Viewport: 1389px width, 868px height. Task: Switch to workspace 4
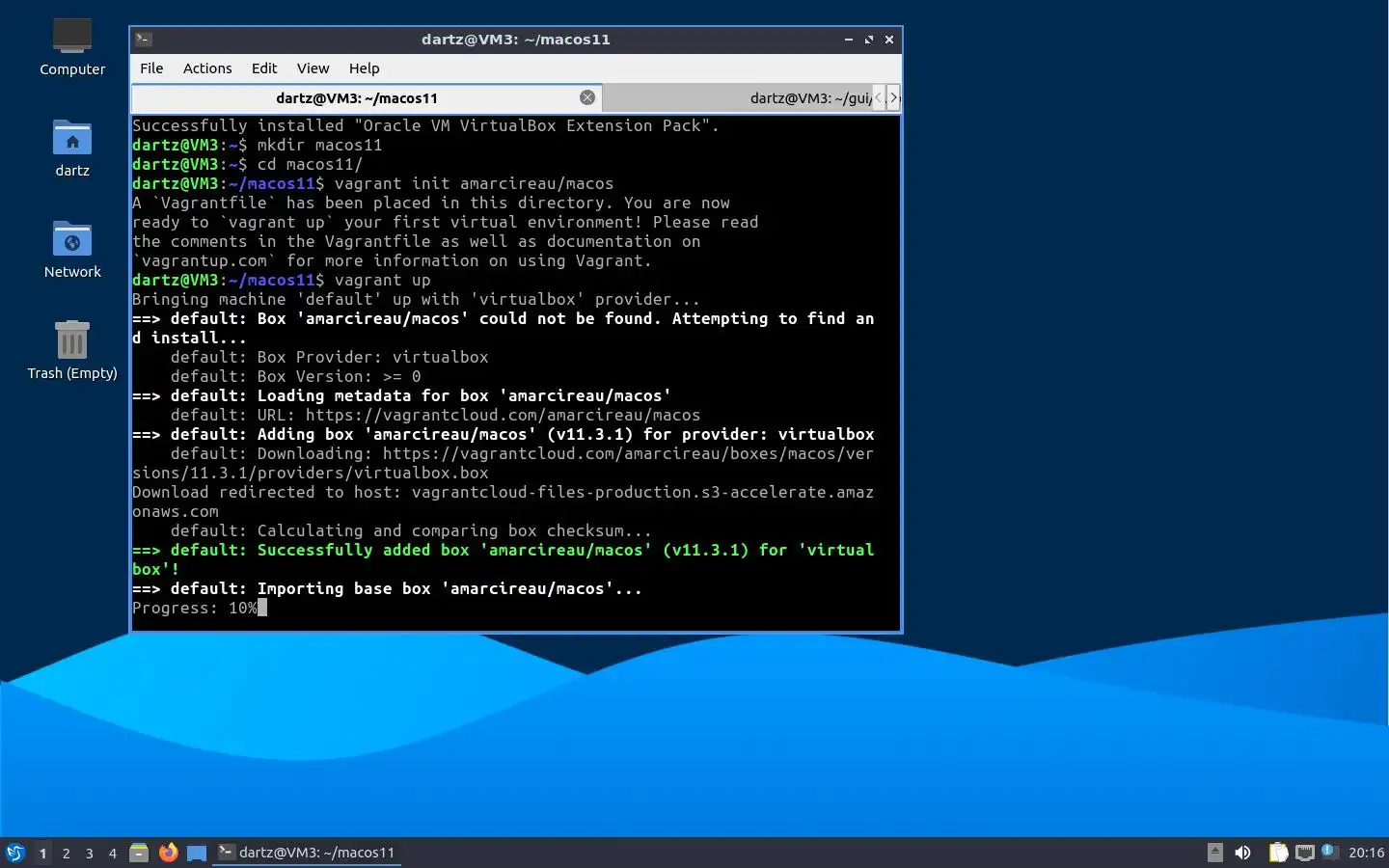(112, 853)
